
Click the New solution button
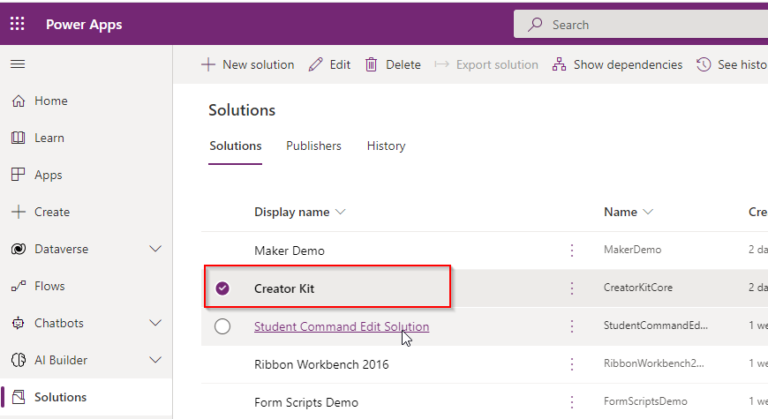pyautogui.click(x=248, y=65)
